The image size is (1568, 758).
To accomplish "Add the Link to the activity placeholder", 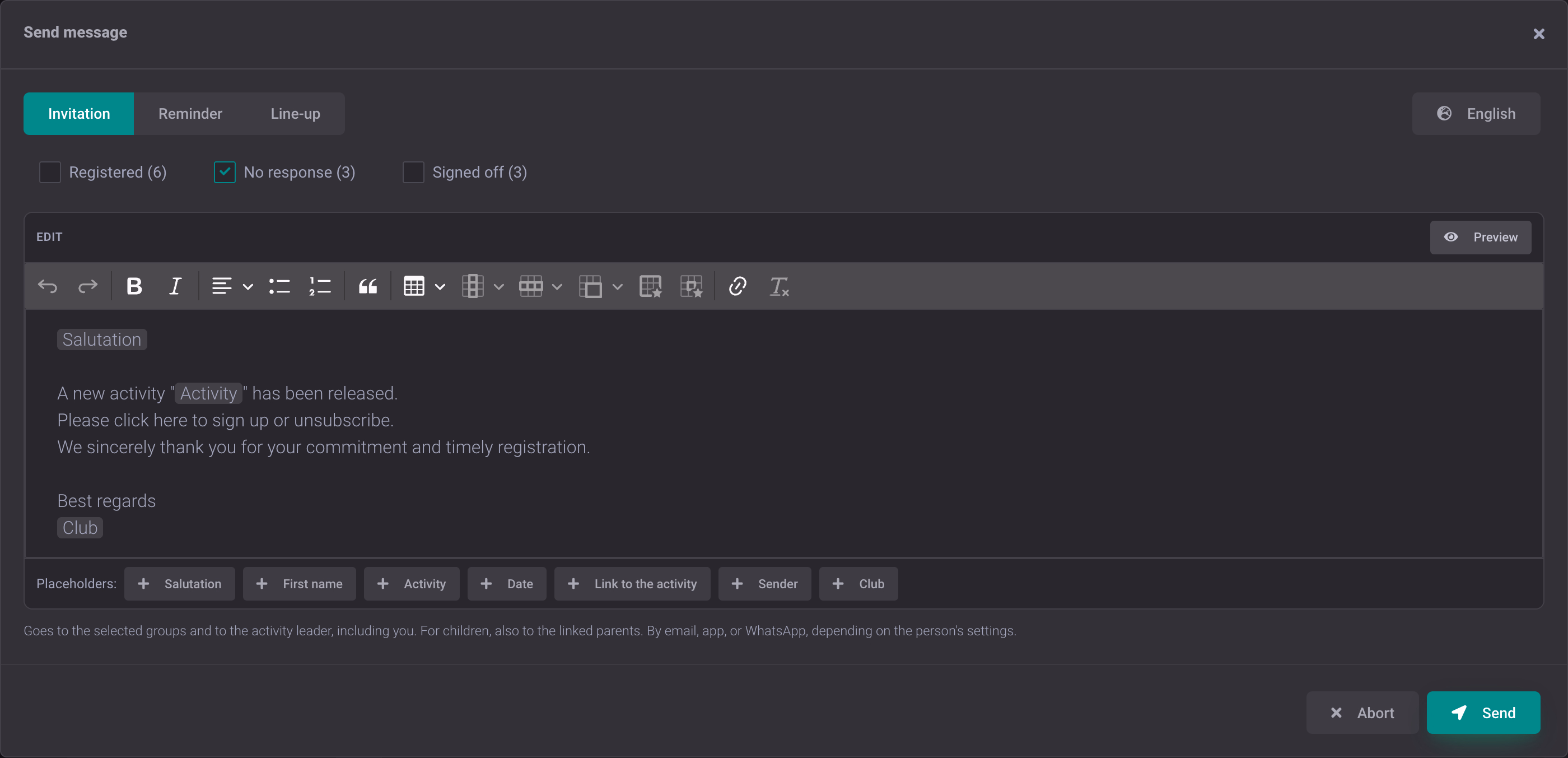I will tap(632, 584).
